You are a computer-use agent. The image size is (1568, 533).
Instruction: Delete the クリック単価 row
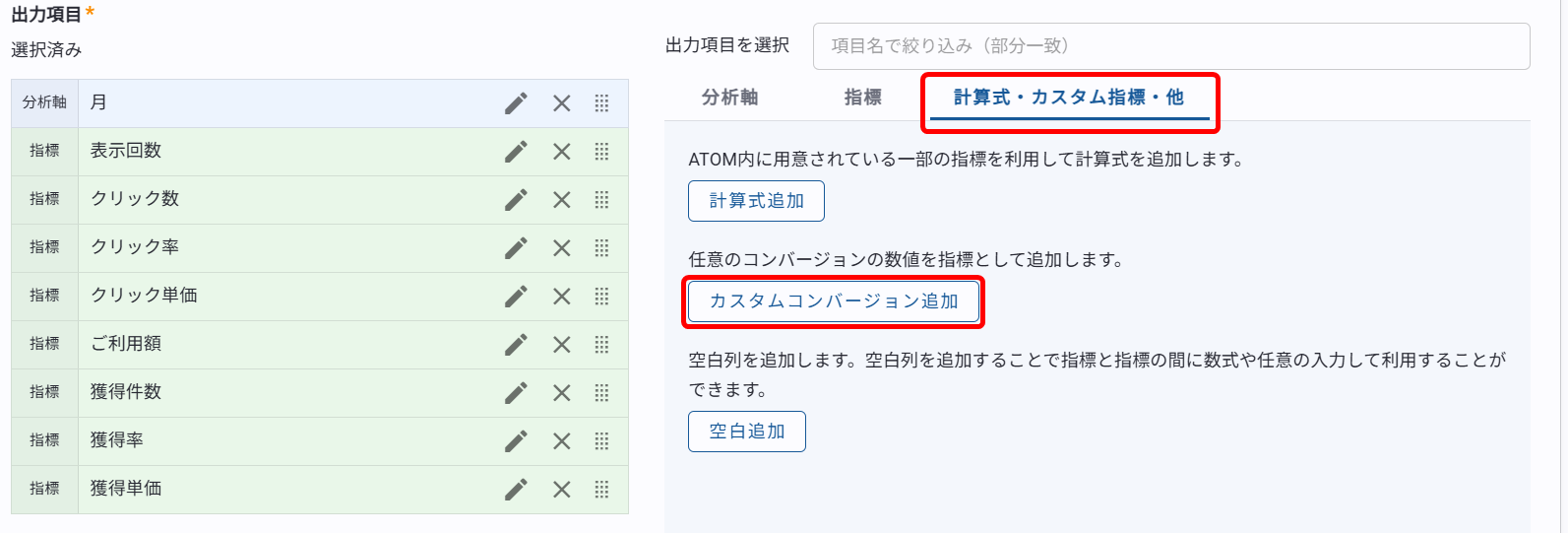tap(562, 297)
